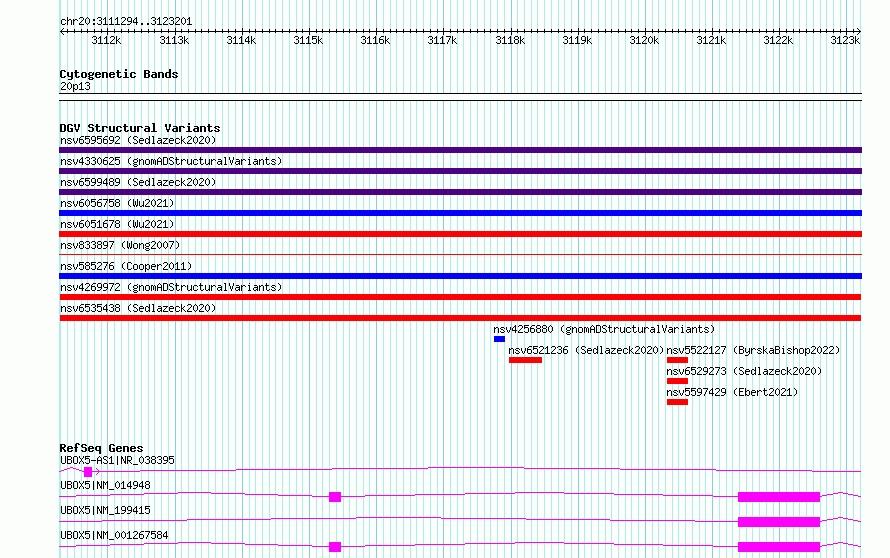Click the nsv6056758 (Wu2021) label
Screen dimensions: 890x558
(x=117, y=203)
